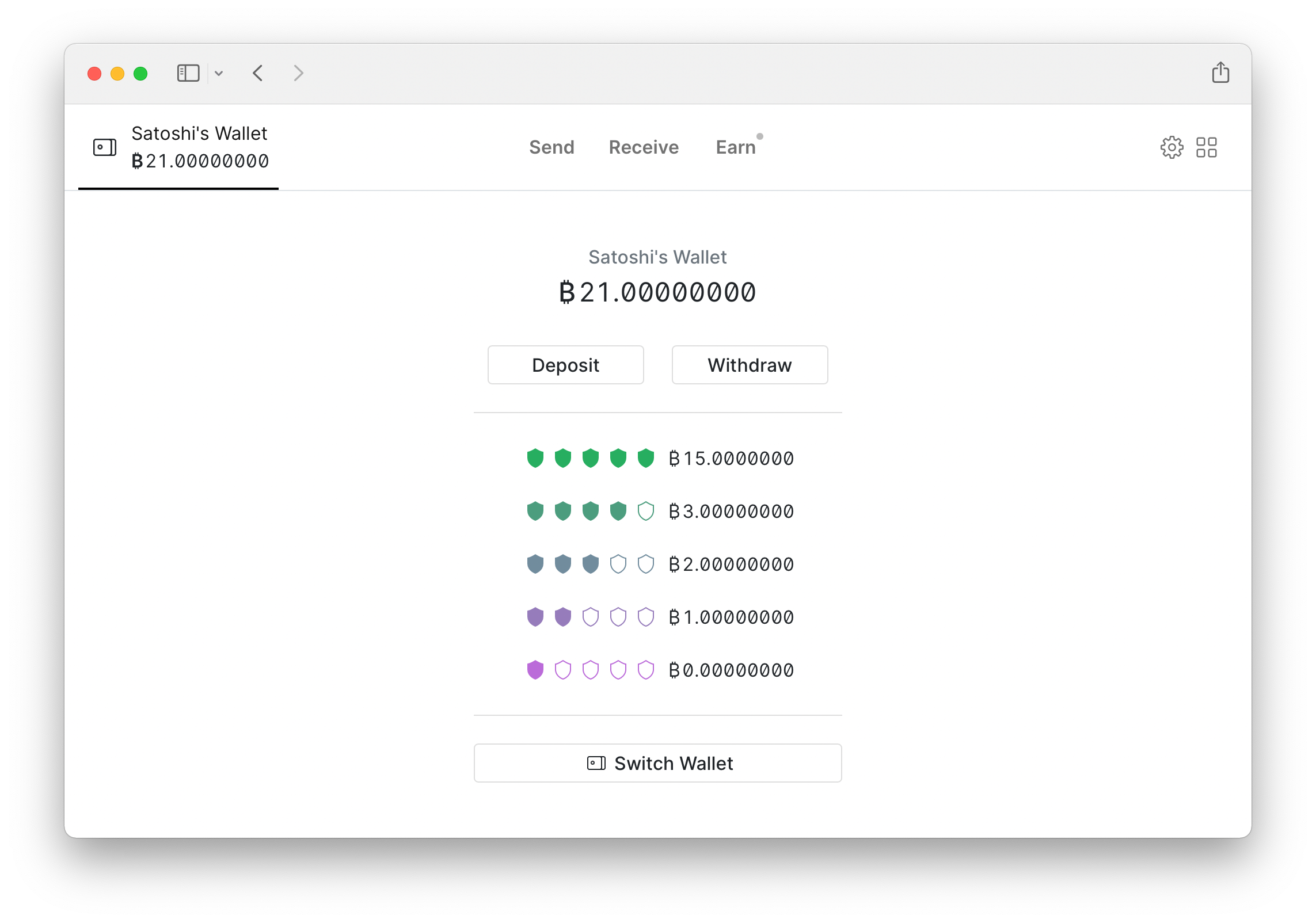Click the share icon in title bar
Viewport: 1316px width, 923px height.
coord(1220,73)
